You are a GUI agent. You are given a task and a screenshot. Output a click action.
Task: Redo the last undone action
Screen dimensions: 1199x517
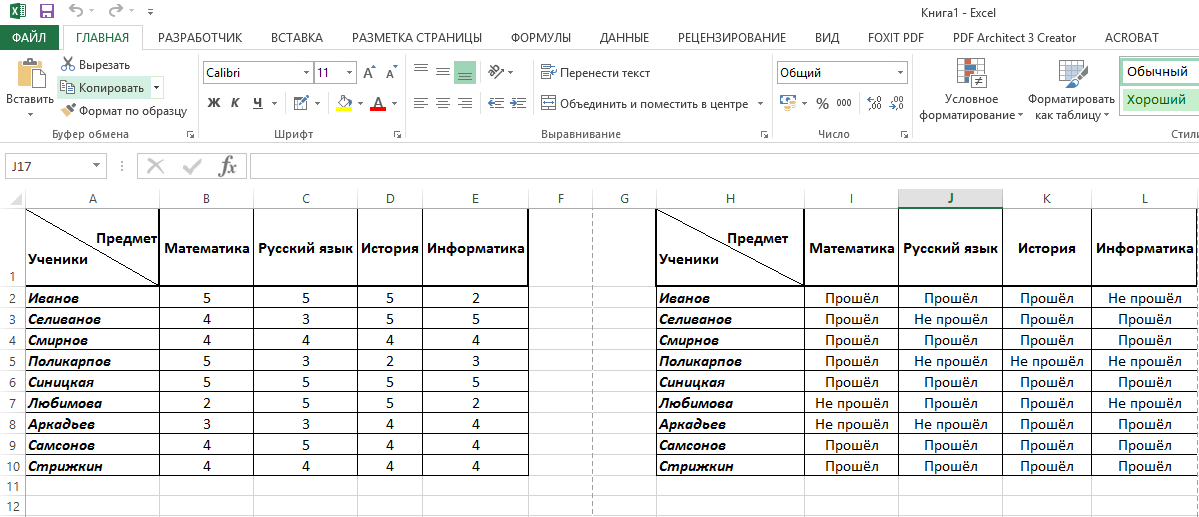115,11
